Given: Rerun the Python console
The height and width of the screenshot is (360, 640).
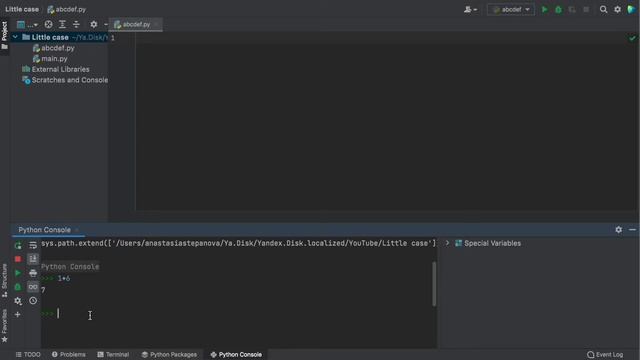Looking at the screenshot, I should [18, 245].
